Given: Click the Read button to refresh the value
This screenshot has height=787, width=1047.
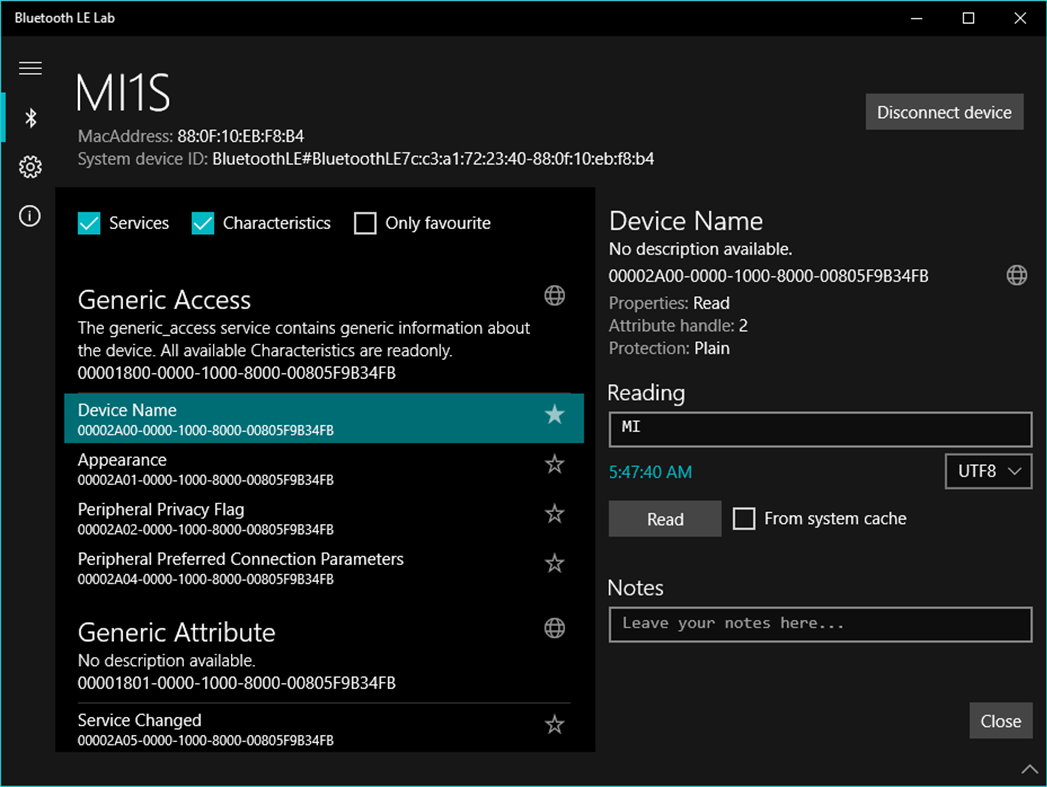Looking at the screenshot, I should (x=664, y=518).
